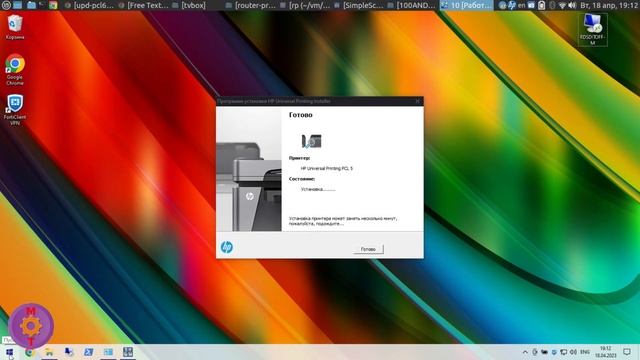
Task: Open the Windows Start menu
Action: (9, 352)
